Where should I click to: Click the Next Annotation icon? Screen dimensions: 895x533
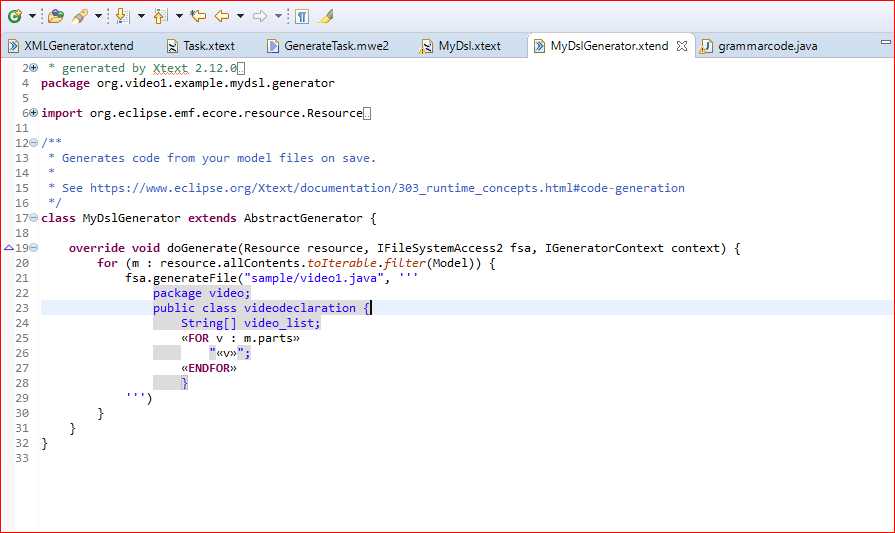pyautogui.click(x=122, y=16)
